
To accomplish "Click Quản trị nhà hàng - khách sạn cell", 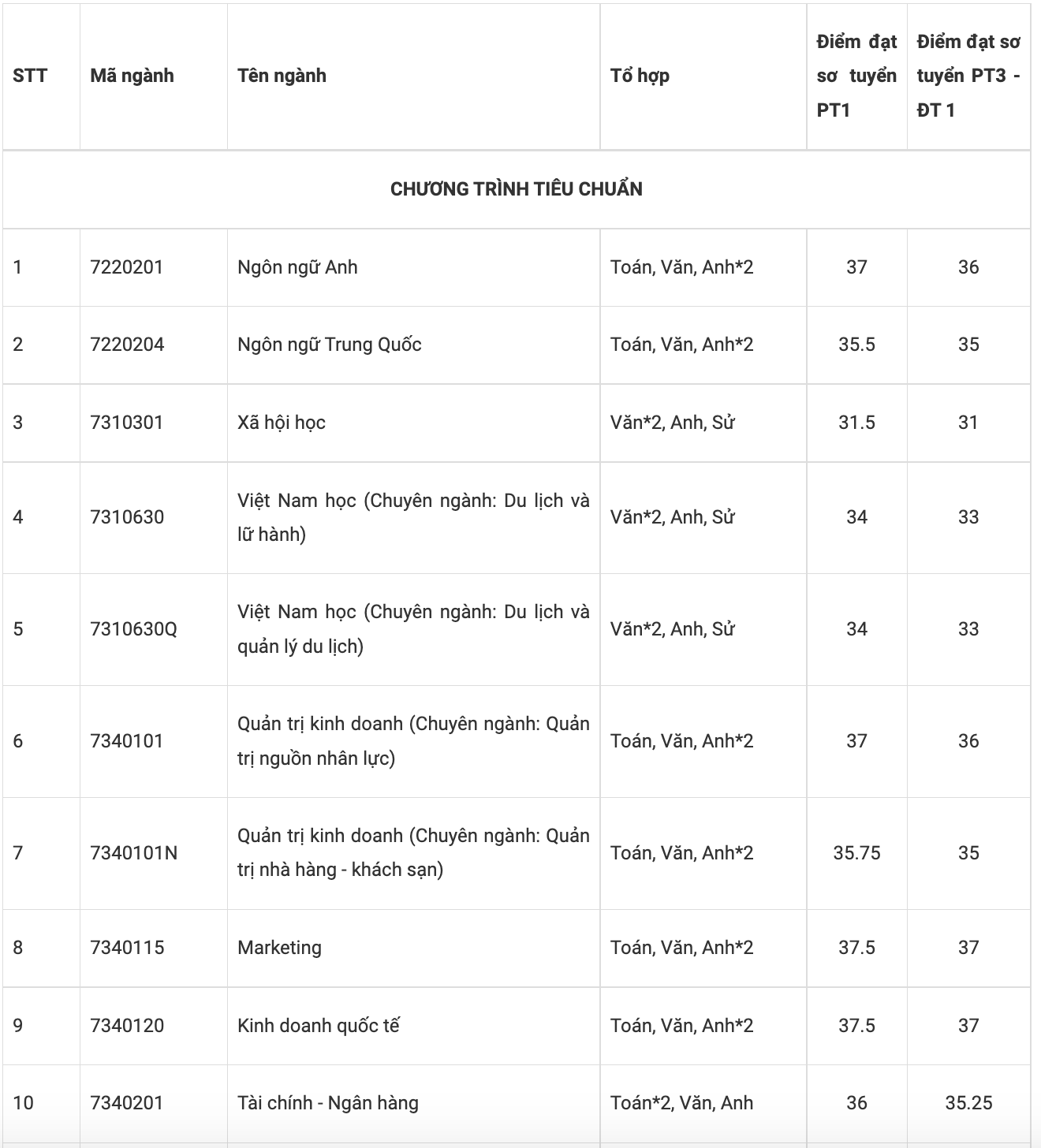I will pos(413,852).
